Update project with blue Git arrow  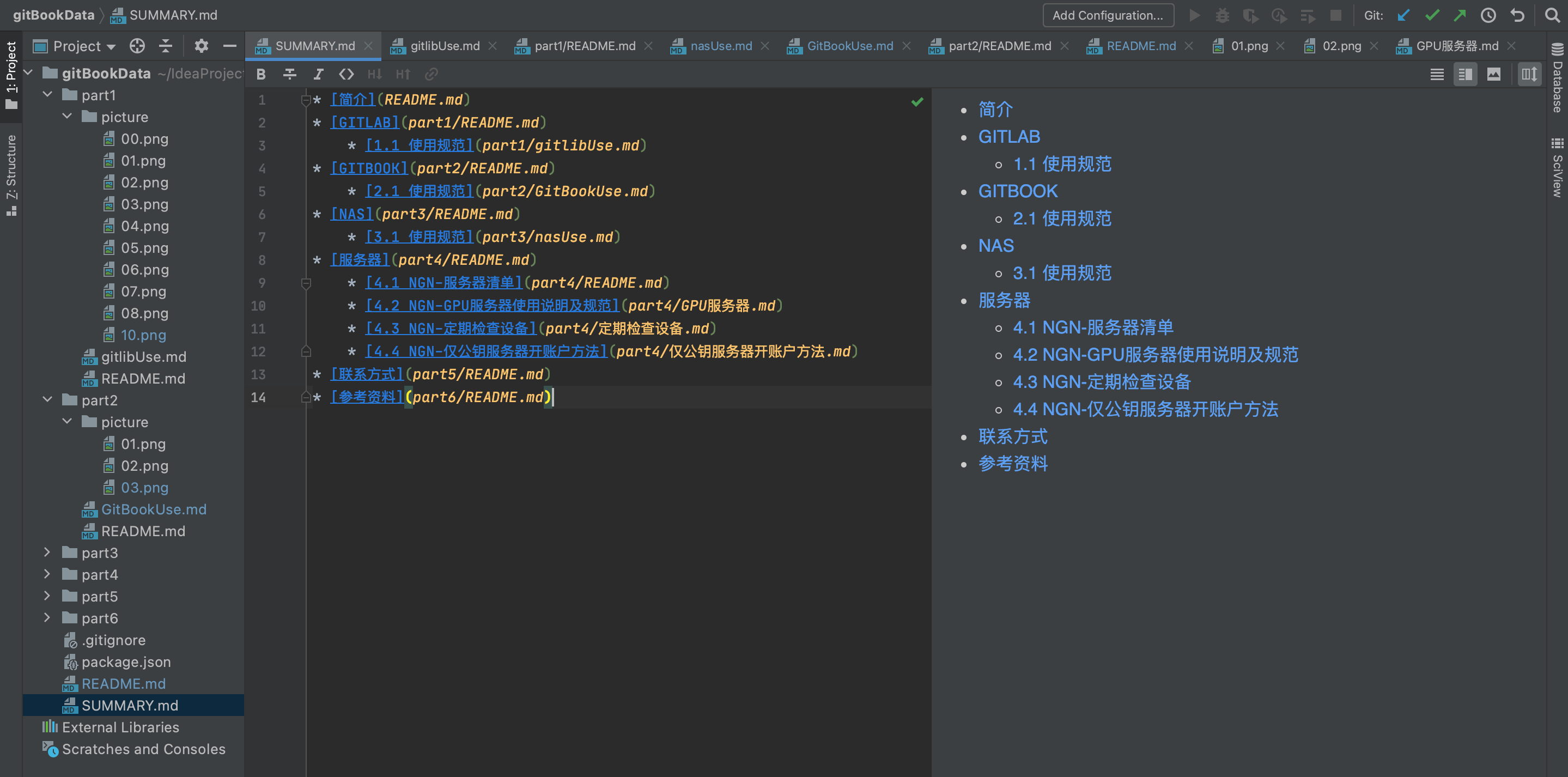click(x=1403, y=15)
